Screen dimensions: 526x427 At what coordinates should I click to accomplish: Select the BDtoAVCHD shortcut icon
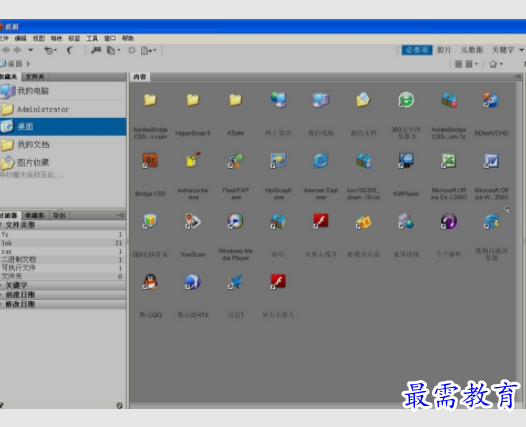pyautogui.click(x=491, y=100)
